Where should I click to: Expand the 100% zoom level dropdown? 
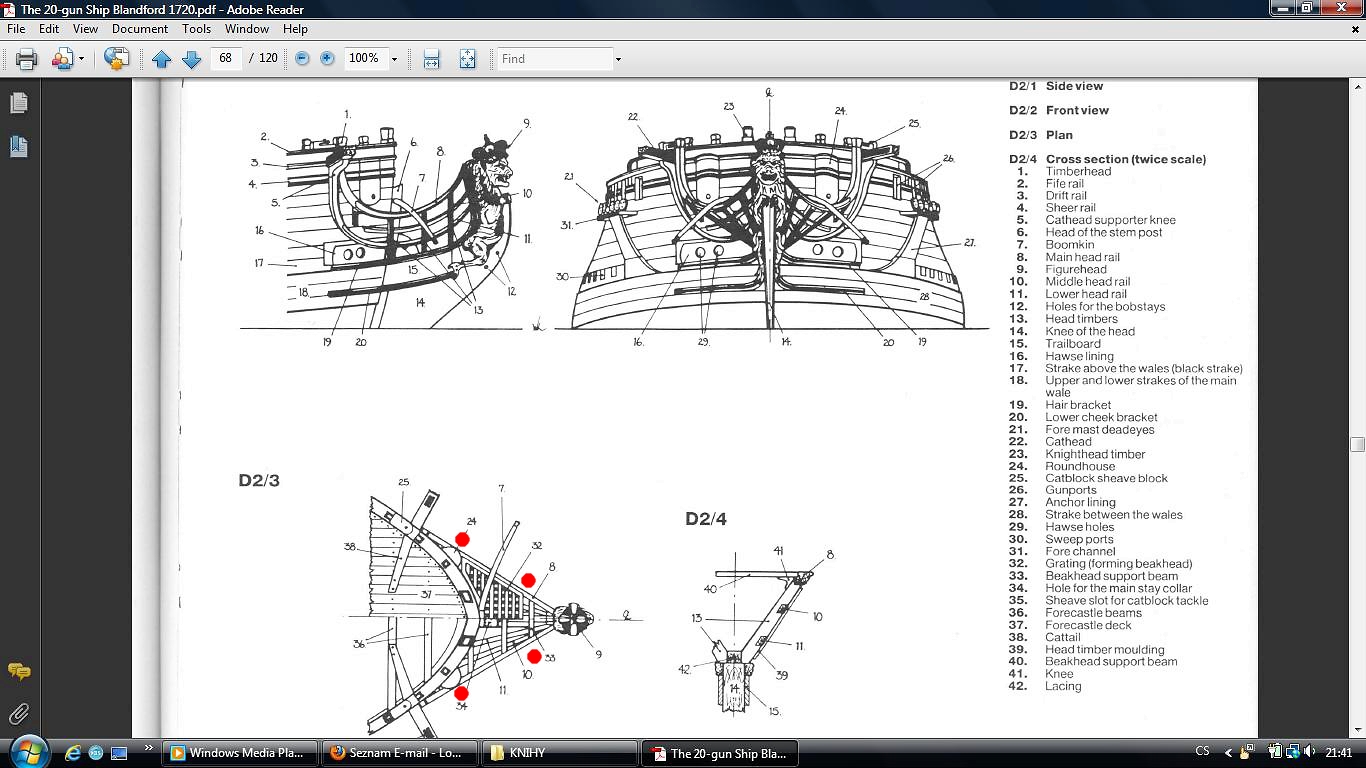coord(394,59)
